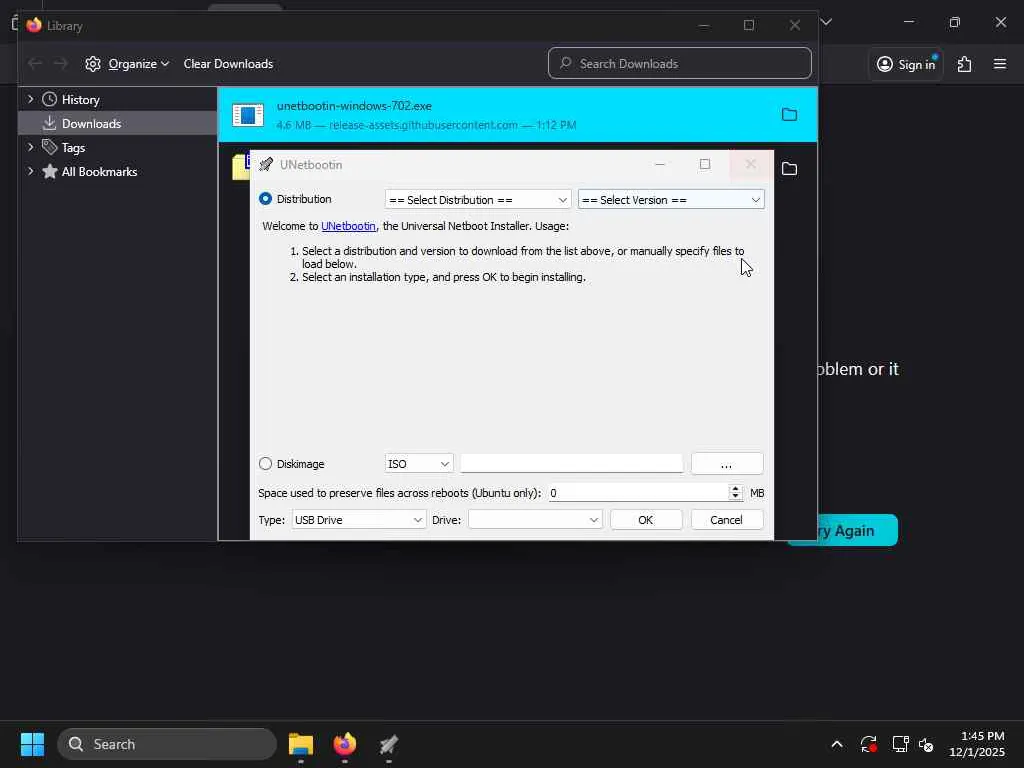This screenshot has height=768, width=1024.
Task: Expand the All Bookmarks tree item
Action: pyautogui.click(x=30, y=171)
